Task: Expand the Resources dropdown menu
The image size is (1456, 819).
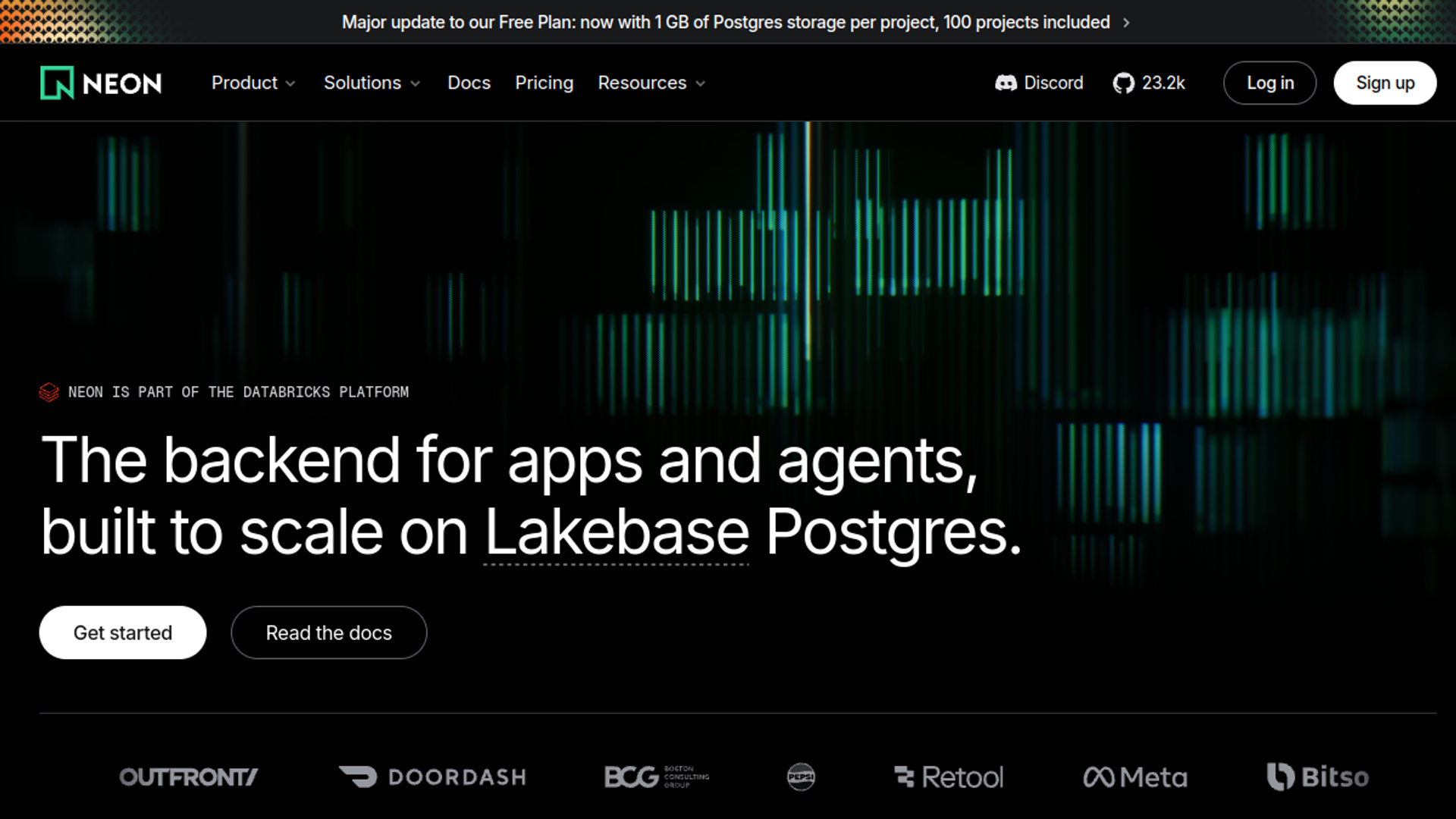Action: click(x=651, y=83)
